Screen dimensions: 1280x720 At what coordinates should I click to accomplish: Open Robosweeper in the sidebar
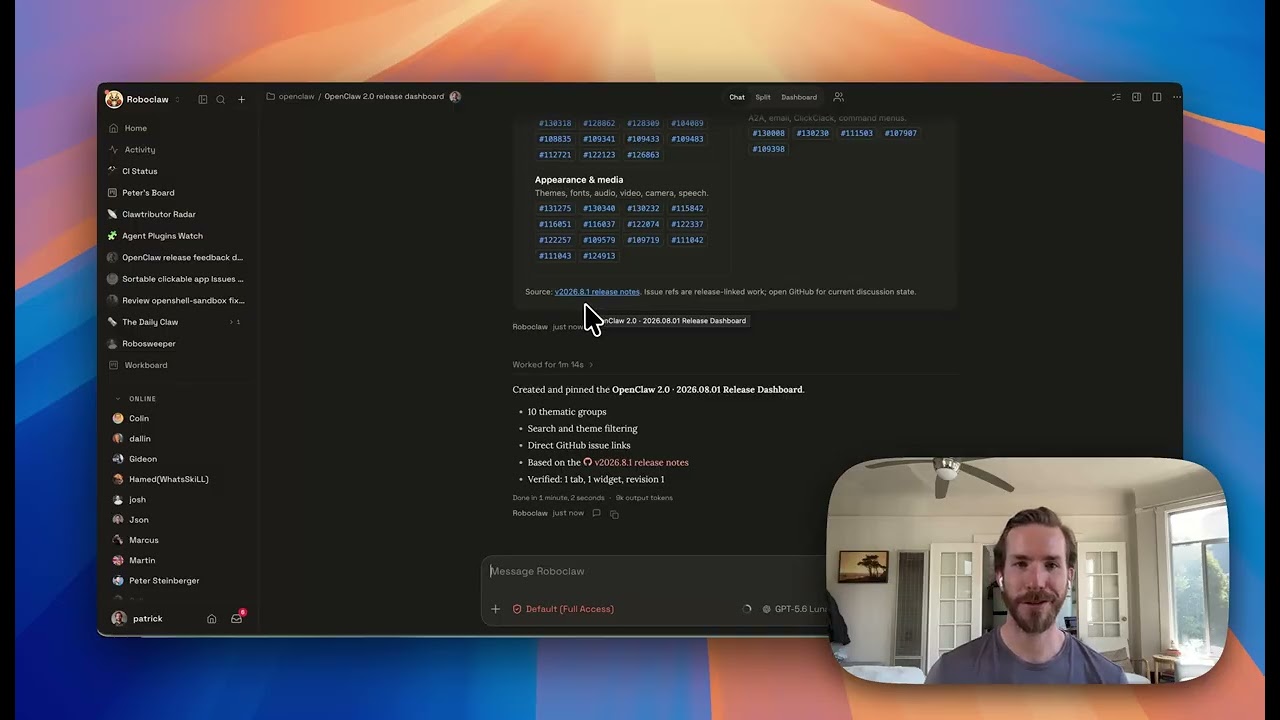(178, 344)
